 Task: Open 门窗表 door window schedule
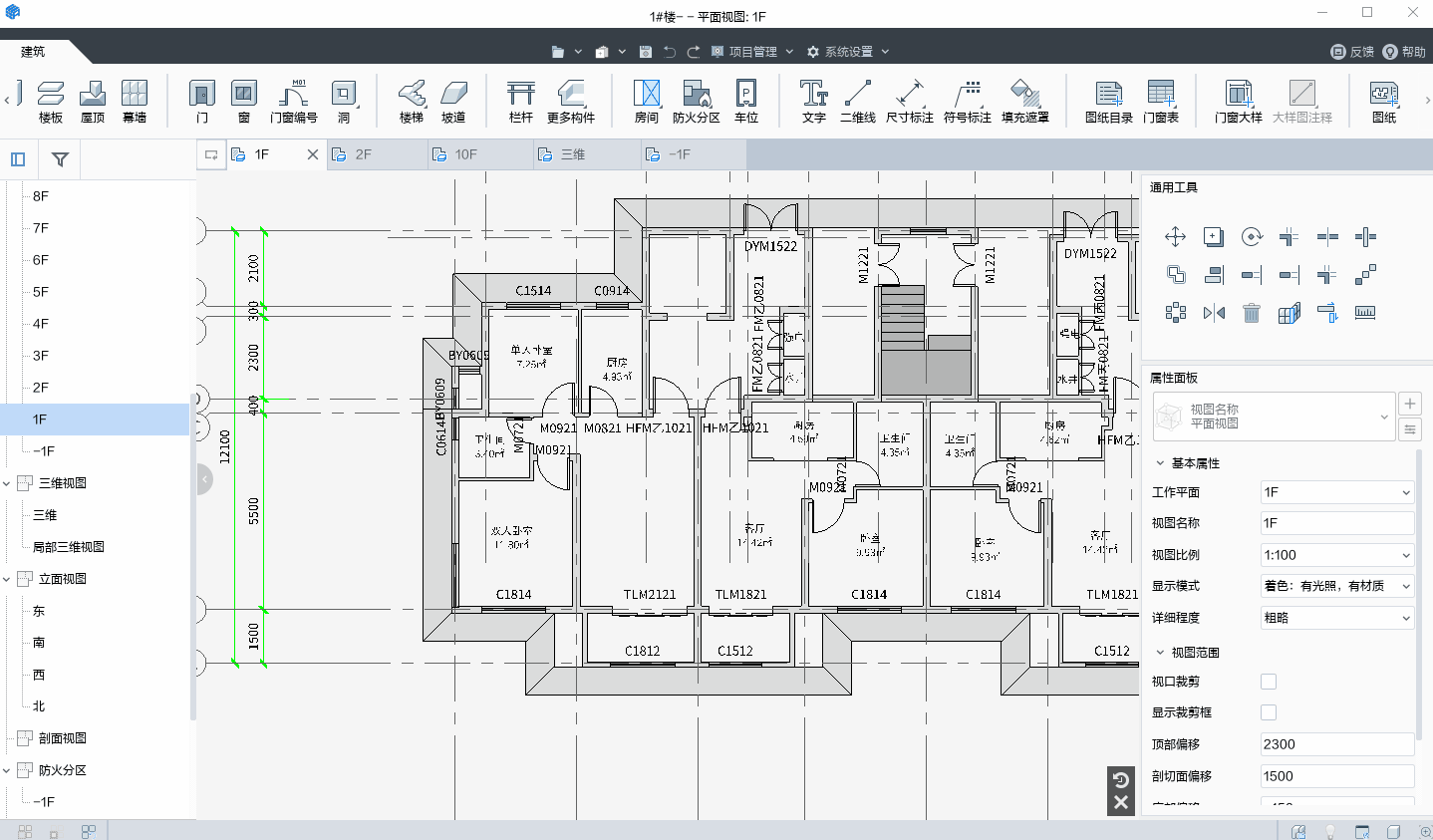coord(1161,103)
